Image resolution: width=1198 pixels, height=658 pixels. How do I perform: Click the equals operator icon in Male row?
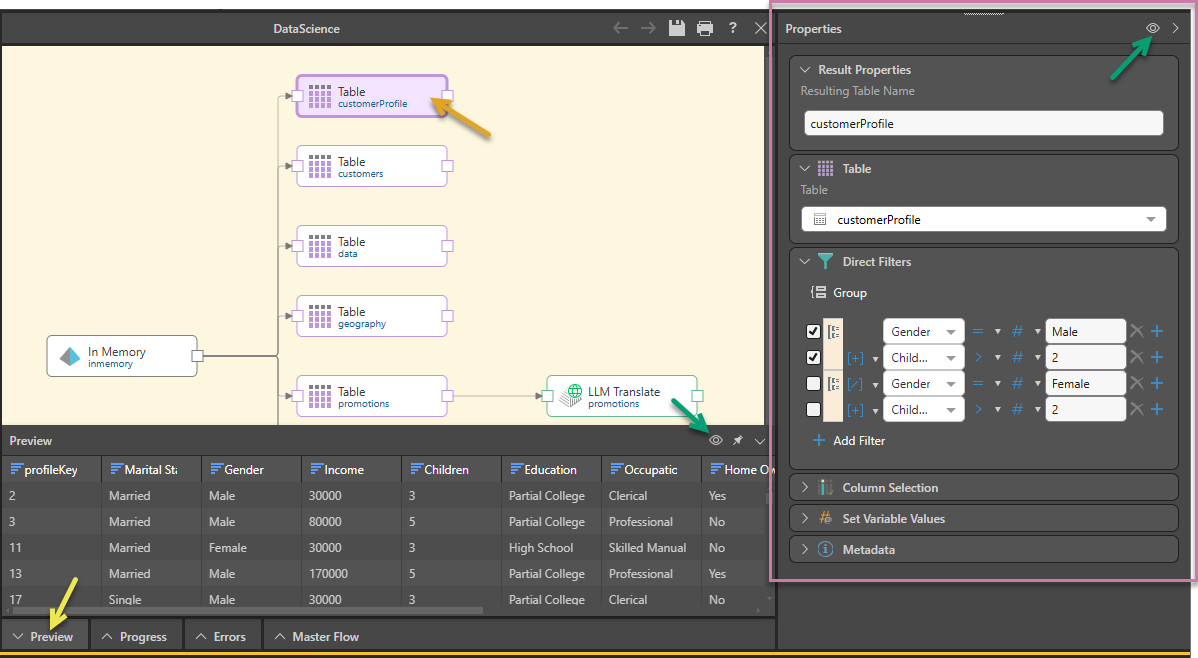pos(978,332)
